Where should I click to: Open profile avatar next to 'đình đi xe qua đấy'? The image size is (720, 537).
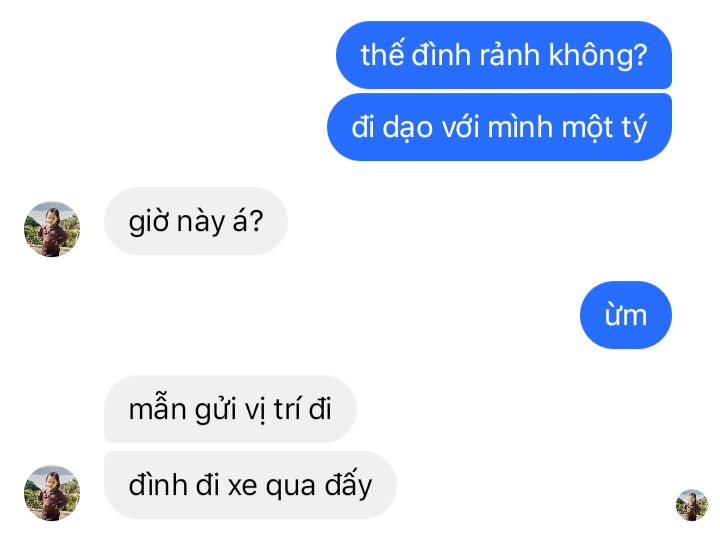coord(52,493)
